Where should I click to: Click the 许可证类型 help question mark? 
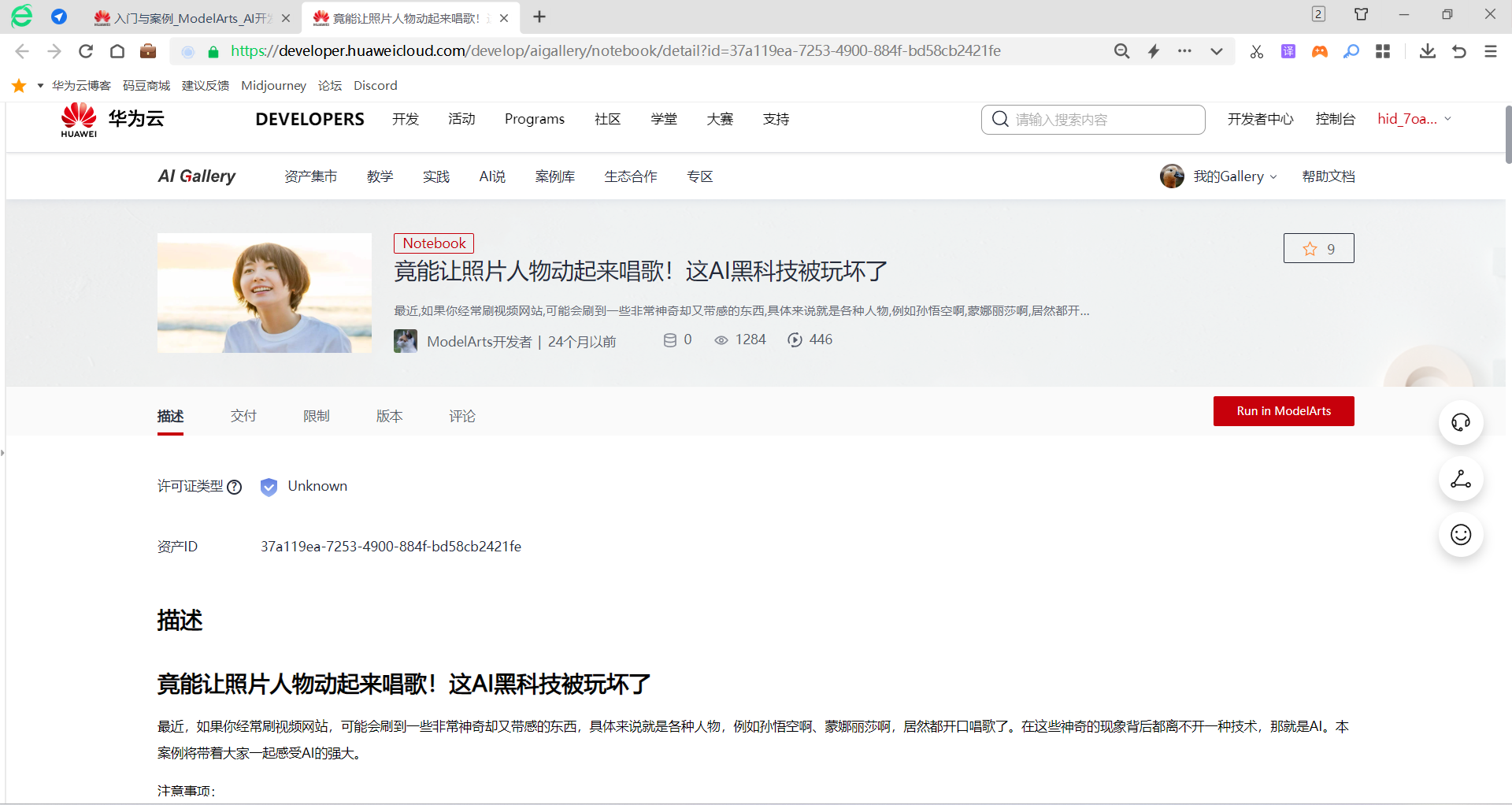(234, 488)
